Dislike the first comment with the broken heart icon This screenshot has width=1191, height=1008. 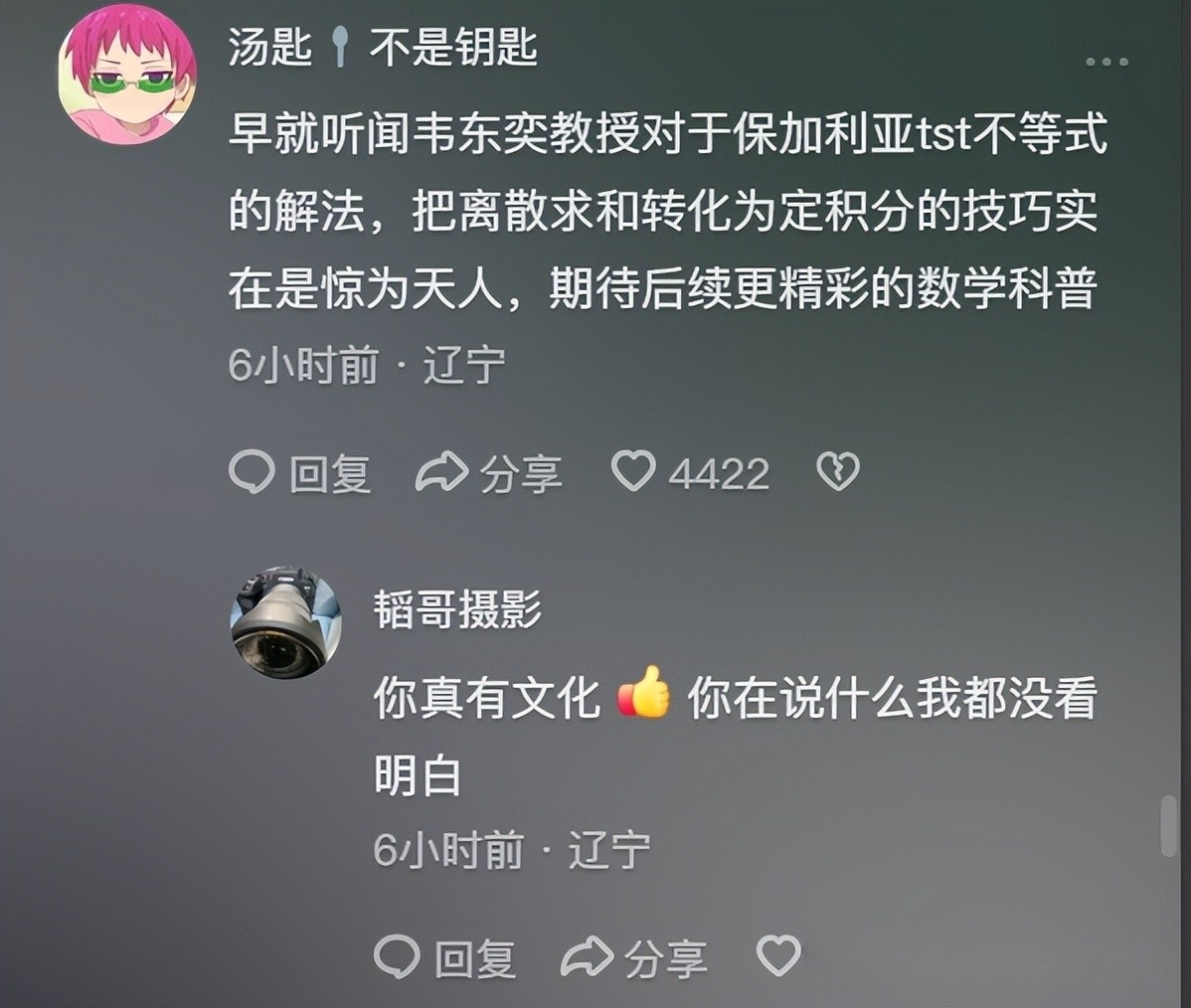tap(838, 471)
